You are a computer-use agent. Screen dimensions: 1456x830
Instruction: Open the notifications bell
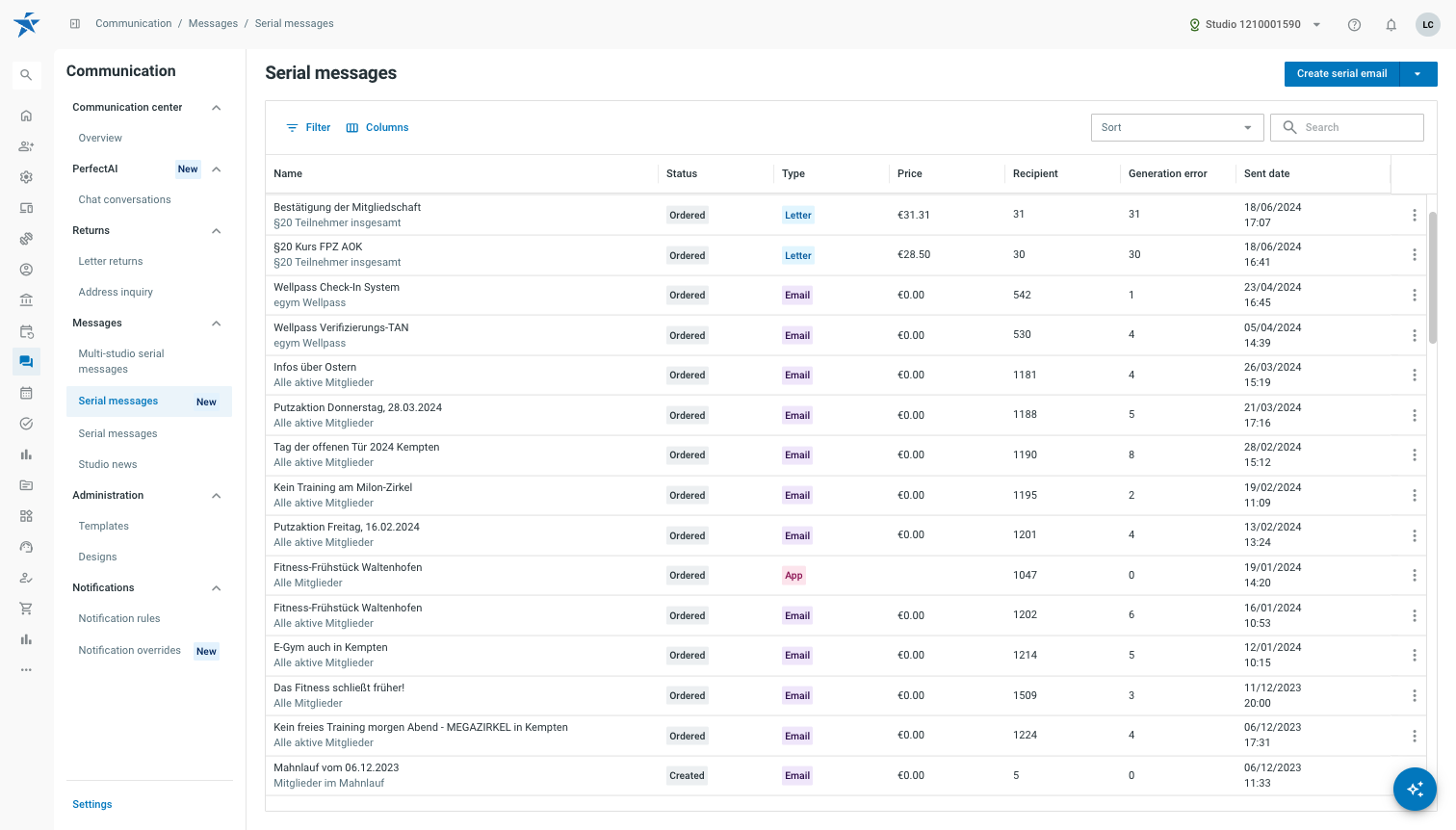click(x=1391, y=25)
